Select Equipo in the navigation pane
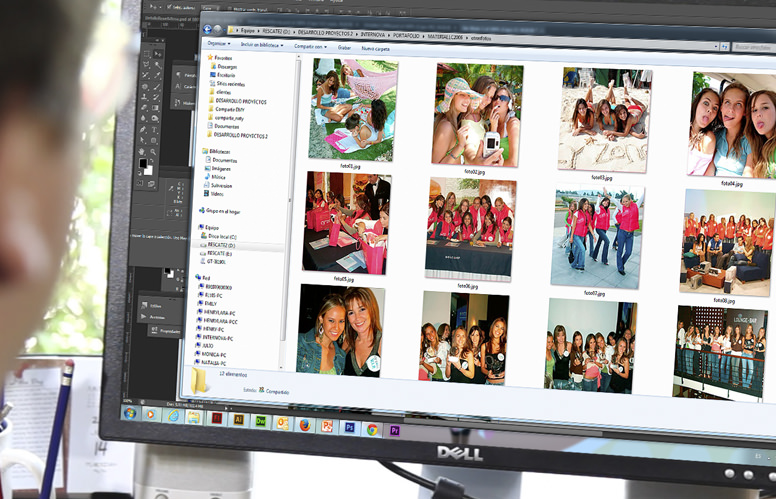776x499 pixels. (209, 228)
